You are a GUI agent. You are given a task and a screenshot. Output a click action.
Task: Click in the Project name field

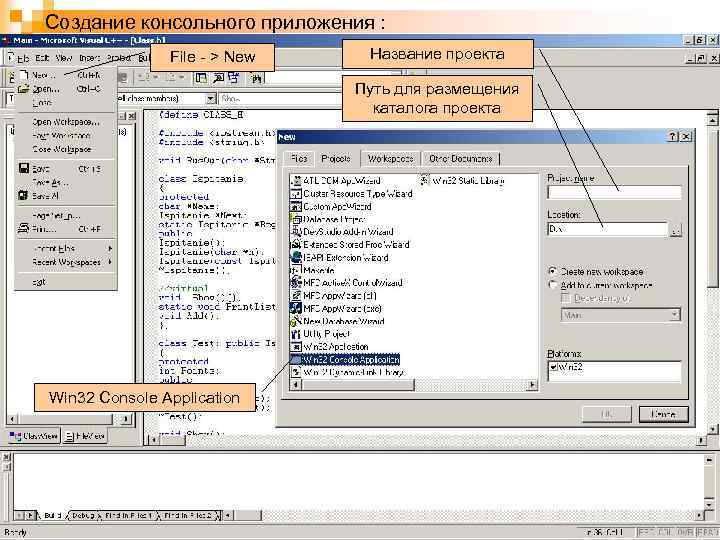click(x=614, y=192)
